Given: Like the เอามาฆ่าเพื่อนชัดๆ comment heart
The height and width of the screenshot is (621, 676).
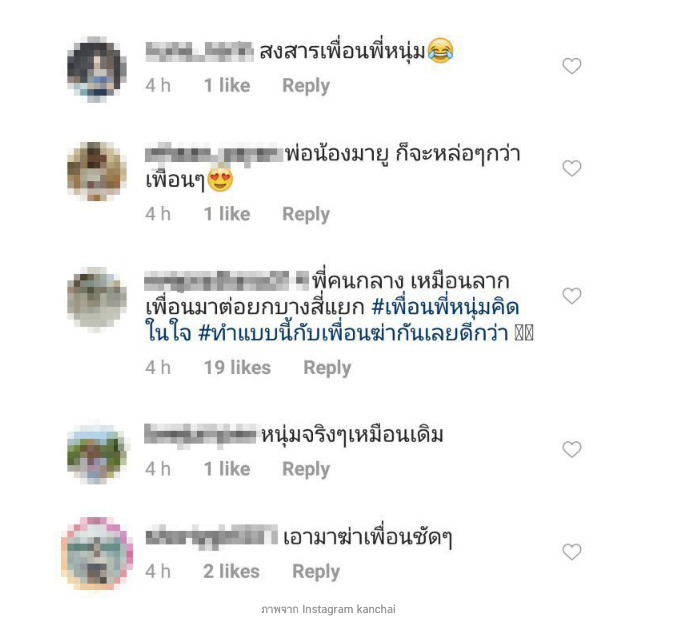Looking at the screenshot, I should tap(572, 552).
